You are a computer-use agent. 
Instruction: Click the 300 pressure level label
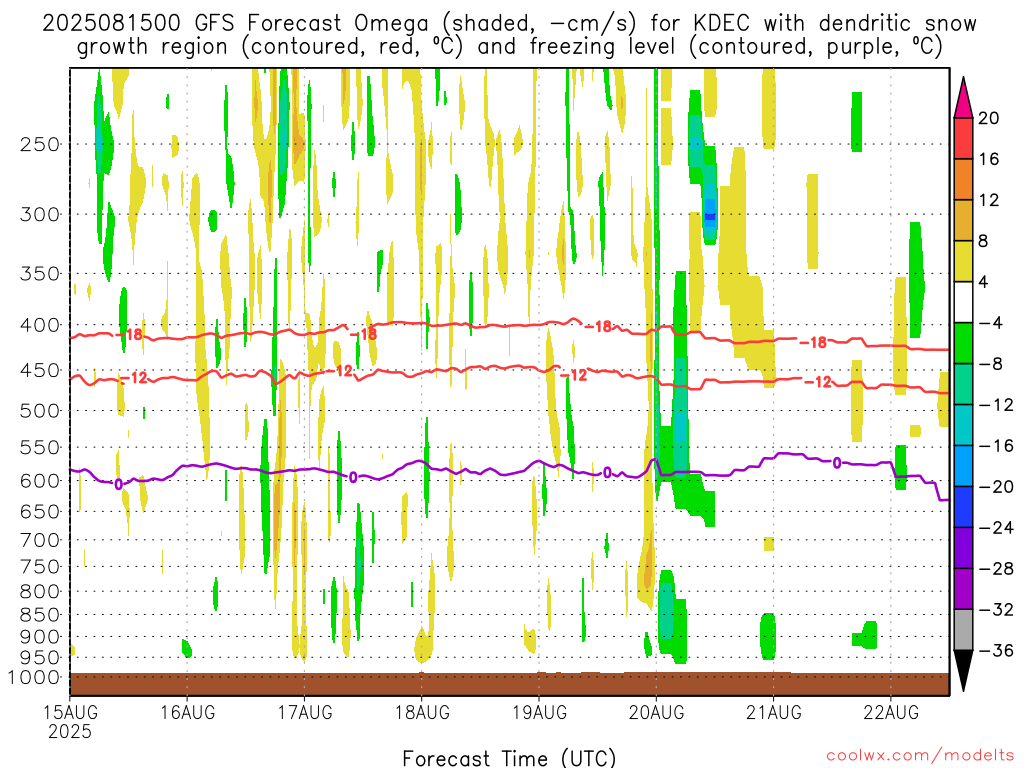(x=40, y=214)
